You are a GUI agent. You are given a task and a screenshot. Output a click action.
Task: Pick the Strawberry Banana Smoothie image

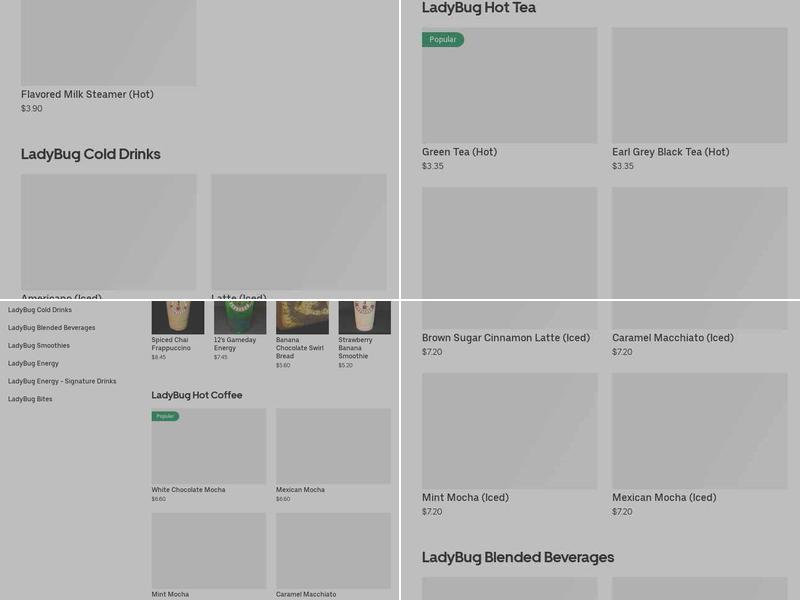tap(364, 317)
